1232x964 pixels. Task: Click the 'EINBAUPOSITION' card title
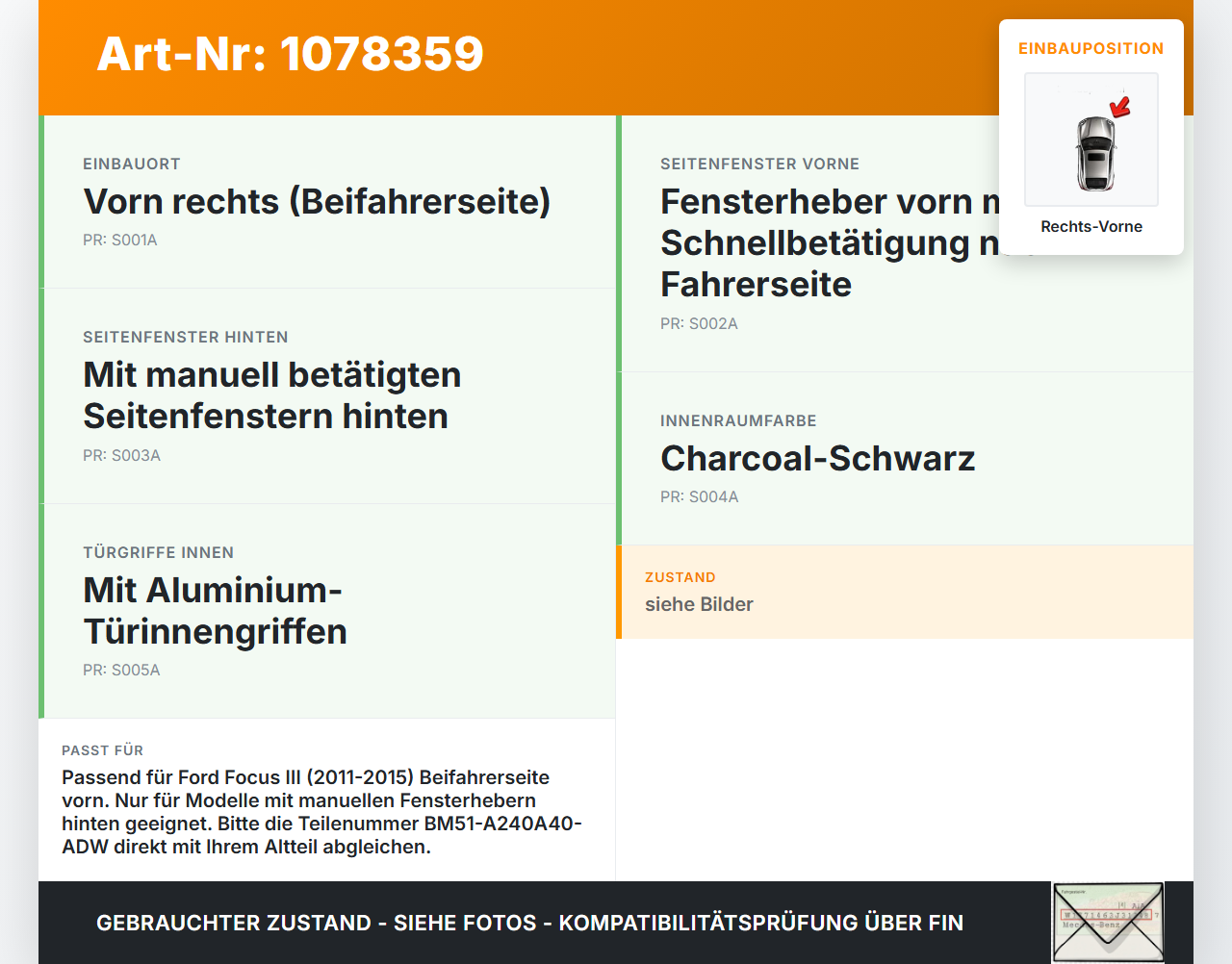tap(1091, 48)
